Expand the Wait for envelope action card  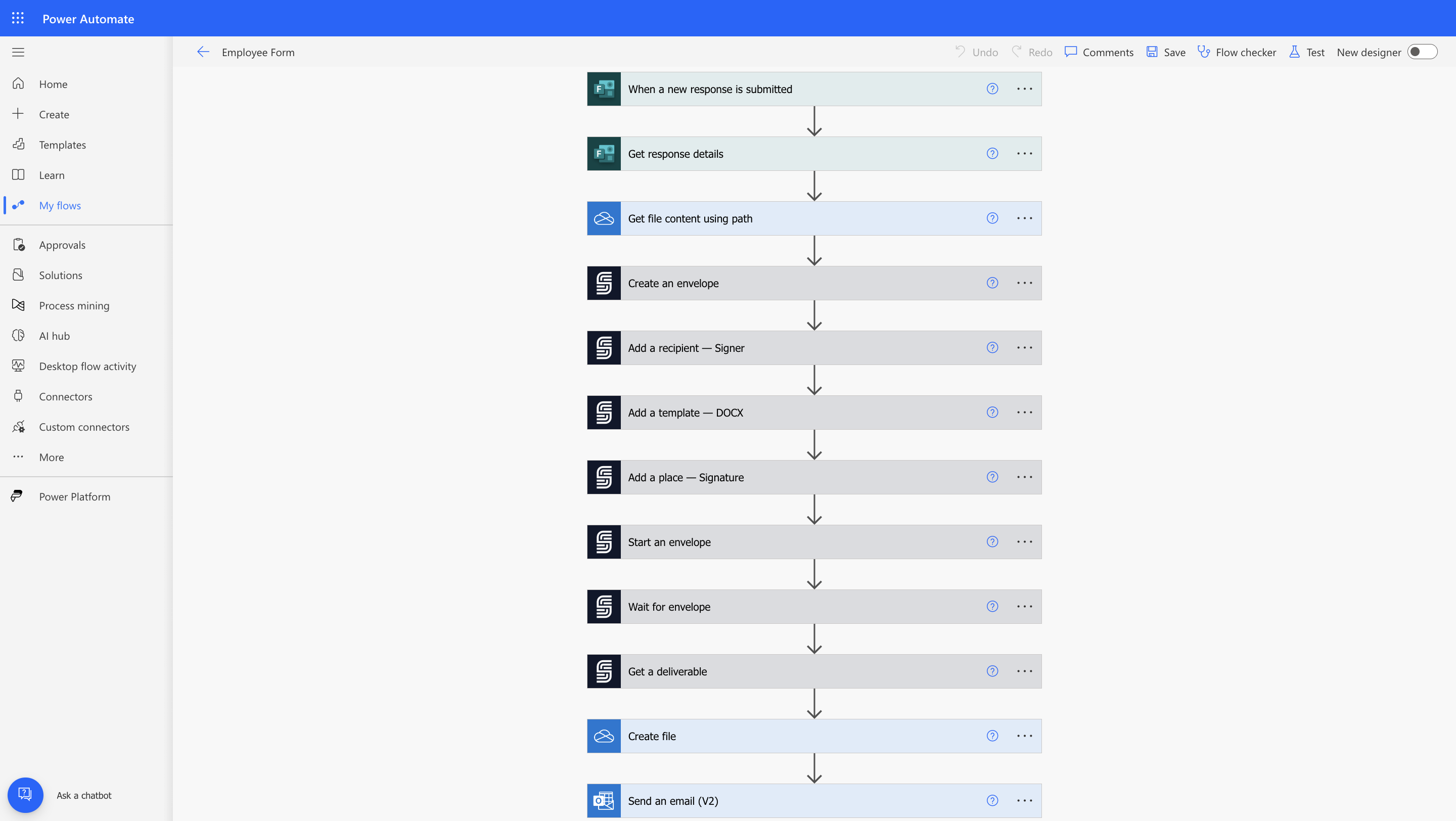[791, 607]
